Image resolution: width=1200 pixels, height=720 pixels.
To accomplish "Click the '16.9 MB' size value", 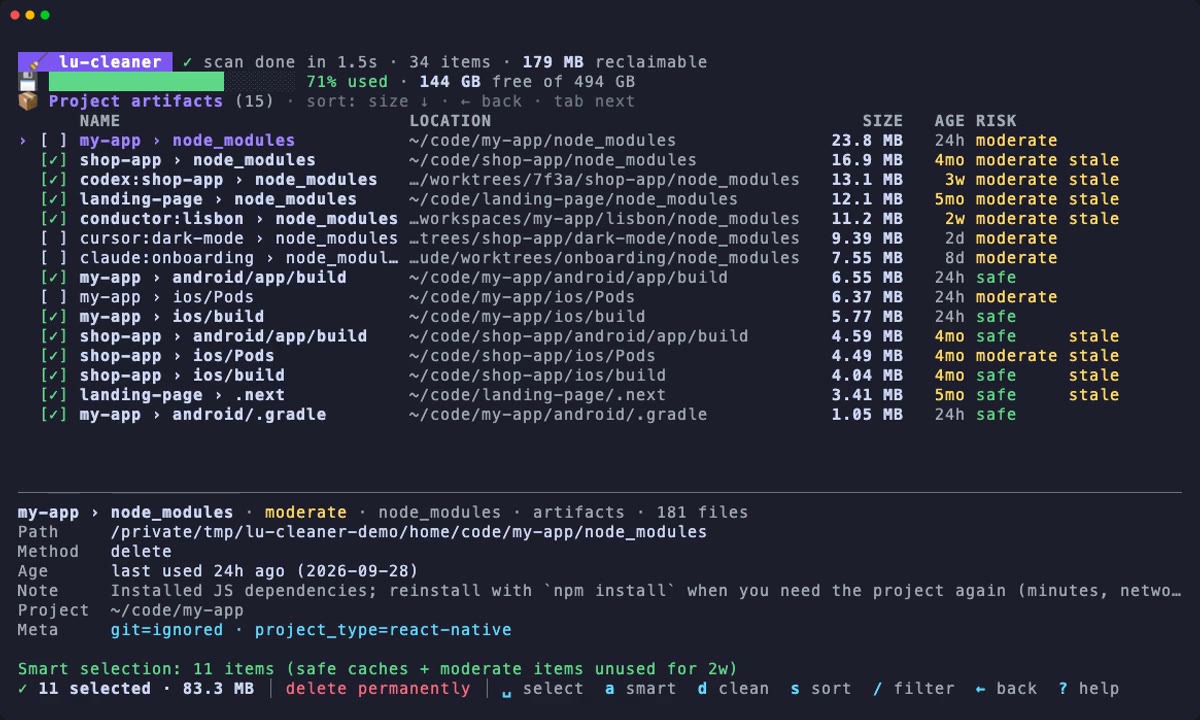I will (867, 160).
